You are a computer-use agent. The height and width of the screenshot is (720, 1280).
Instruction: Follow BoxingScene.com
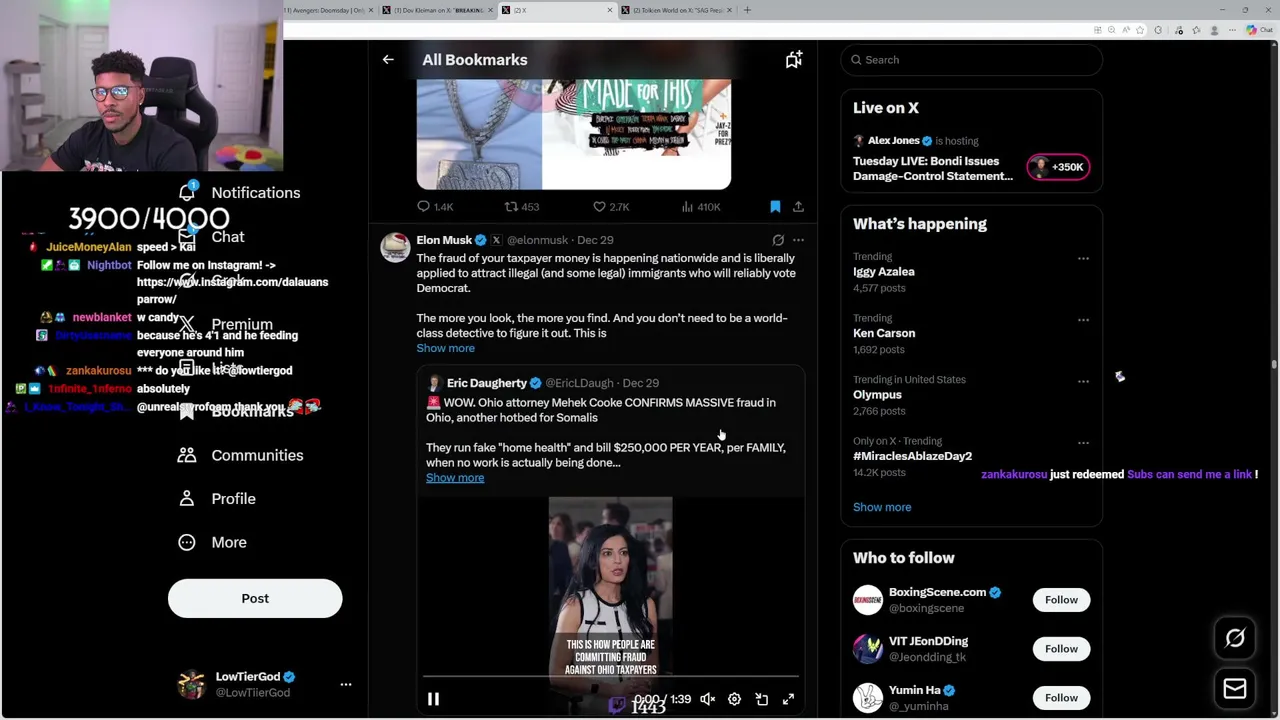coord(1061,600)
